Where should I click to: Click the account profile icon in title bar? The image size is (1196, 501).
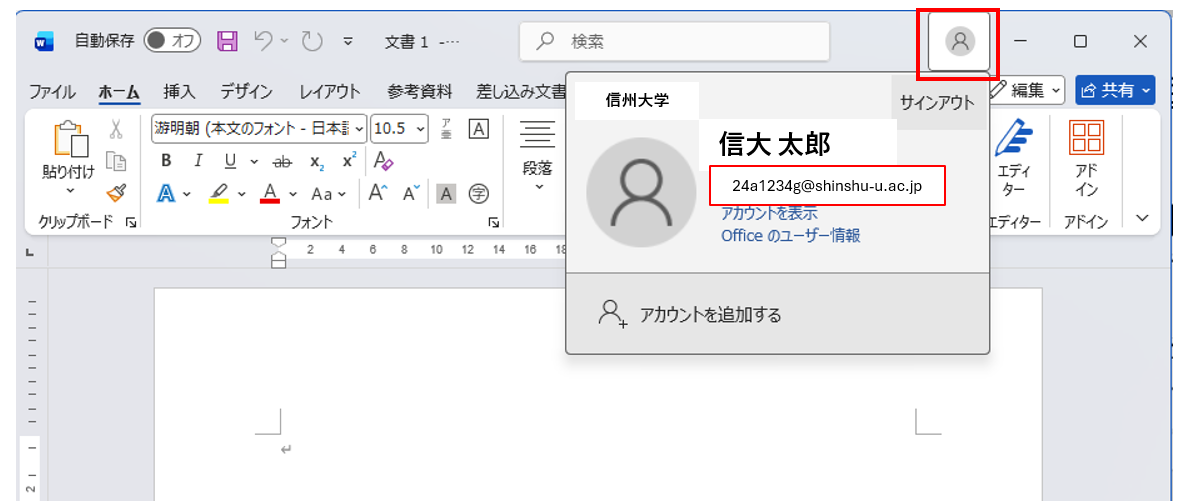959,42
